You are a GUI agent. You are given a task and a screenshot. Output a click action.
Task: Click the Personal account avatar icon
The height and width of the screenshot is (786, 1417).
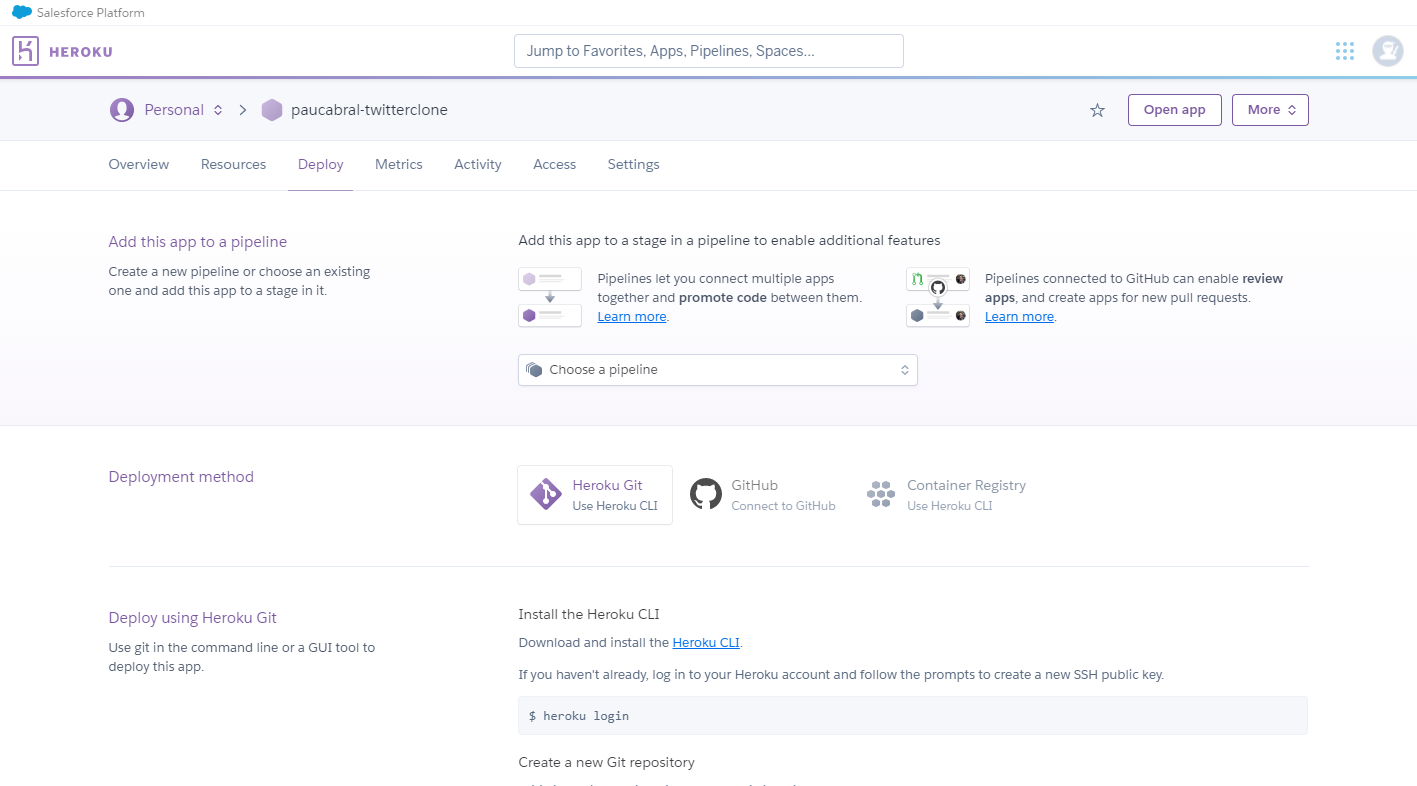122,110
